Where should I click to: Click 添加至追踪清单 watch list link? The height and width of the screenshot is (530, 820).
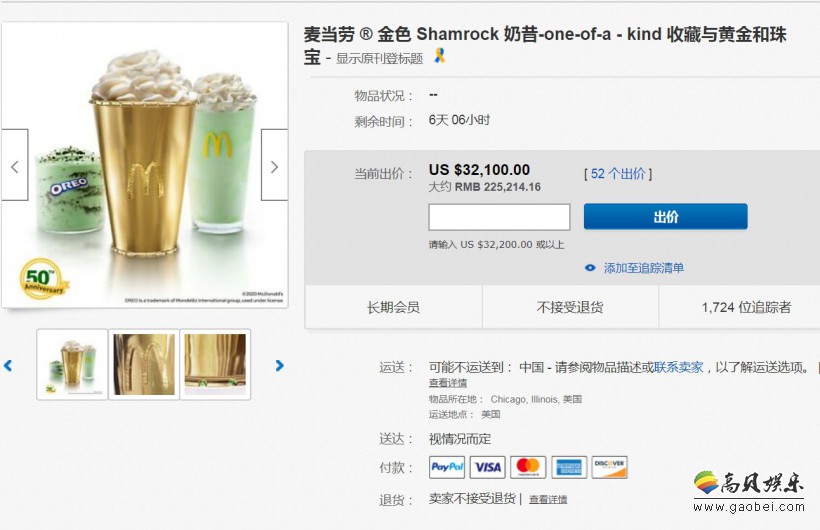(x=644, y=268)
